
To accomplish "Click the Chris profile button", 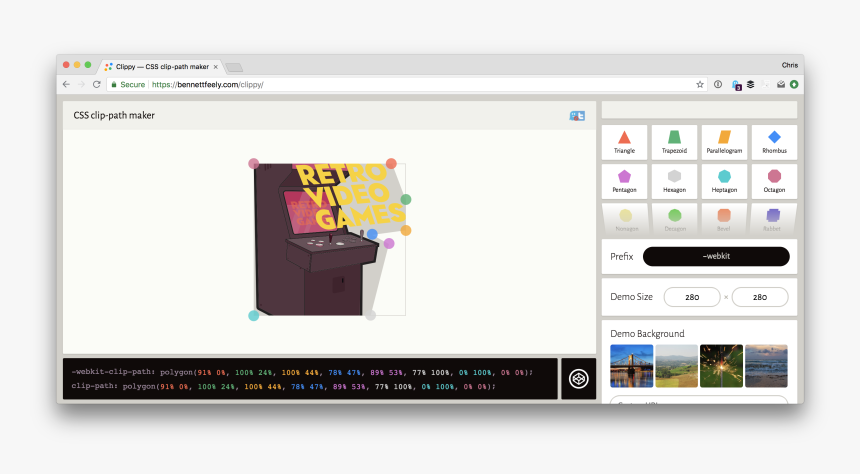I will click(x=790, y=65).
